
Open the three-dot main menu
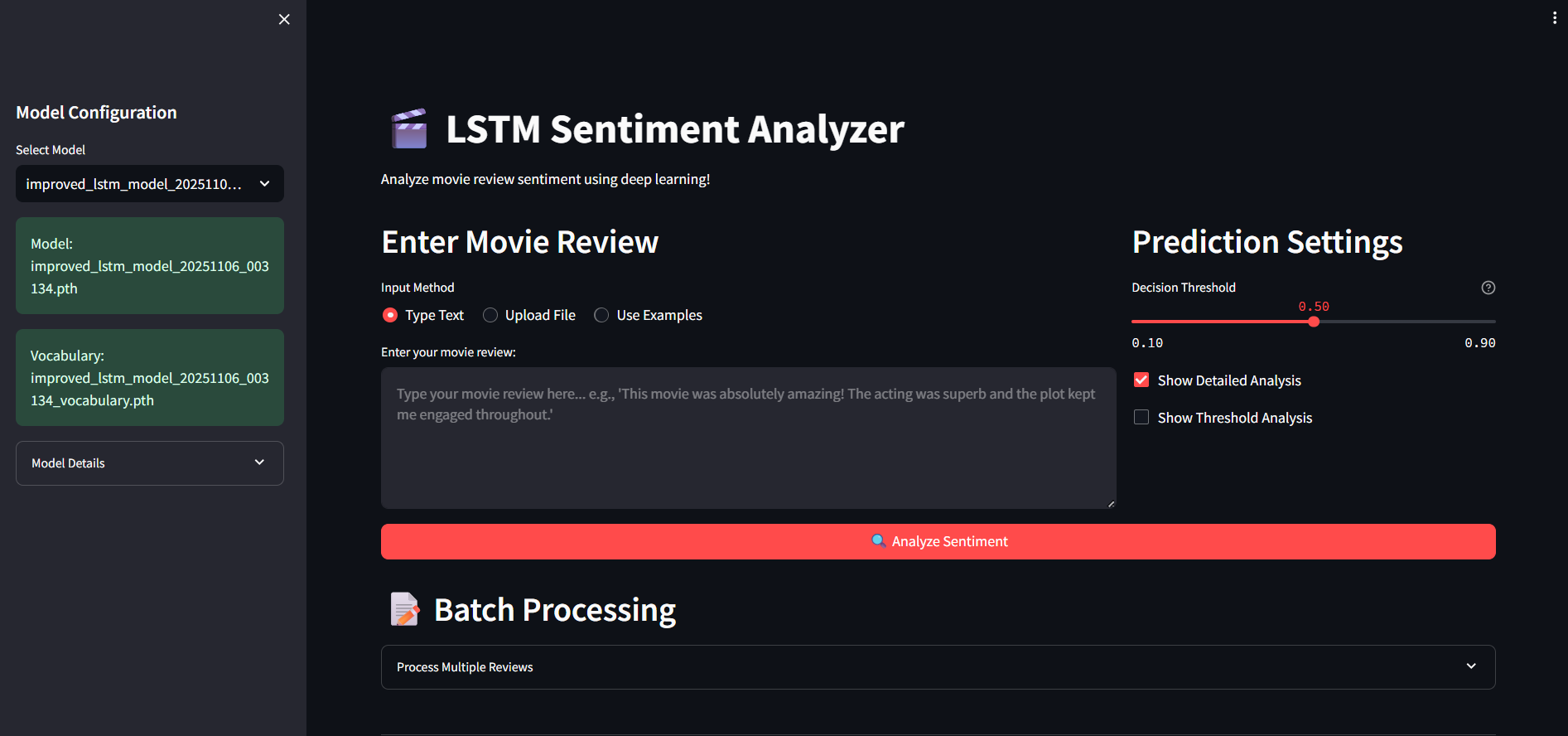(x=1554, y=18)
